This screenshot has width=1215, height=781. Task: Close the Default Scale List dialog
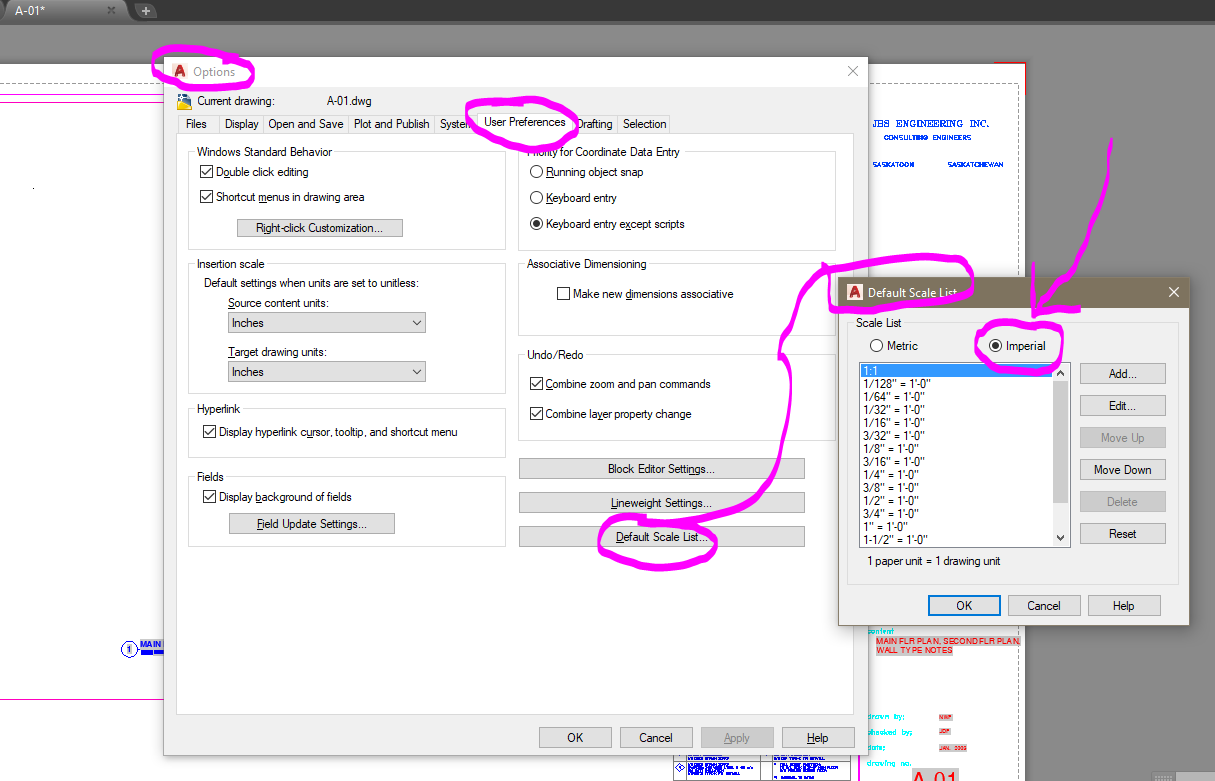1174,292
